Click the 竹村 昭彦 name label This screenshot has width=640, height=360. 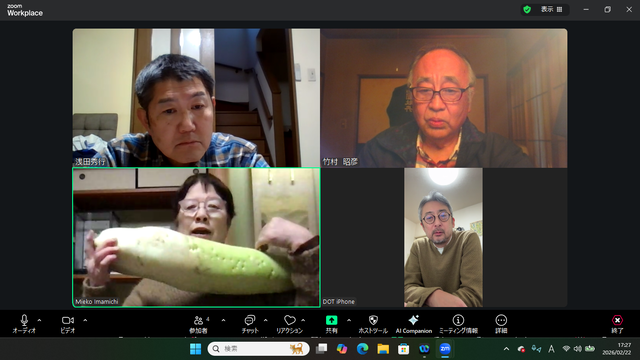click(340, 162)
